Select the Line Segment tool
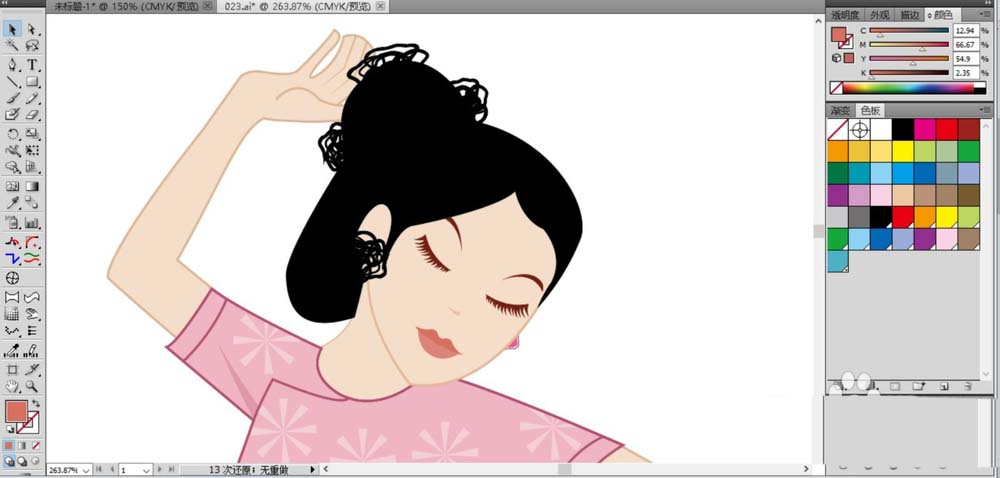The height and width of the screenshot is (478, 1000). 12,82
